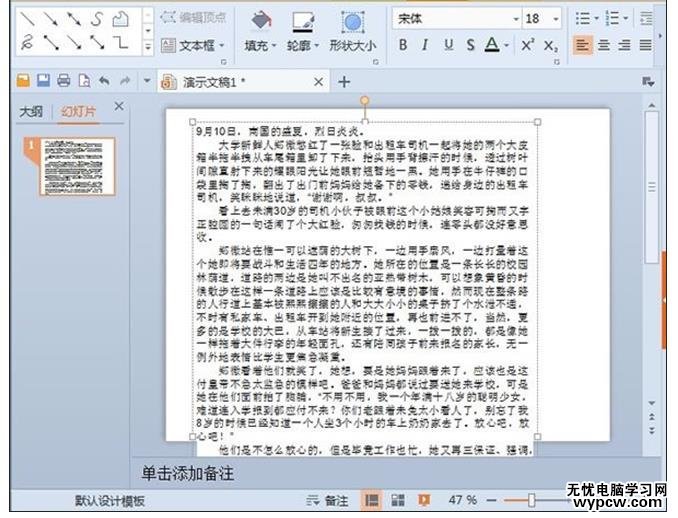This screenshot has height=518, width=678.
Task: Enable right alignment
Action: 624,45
